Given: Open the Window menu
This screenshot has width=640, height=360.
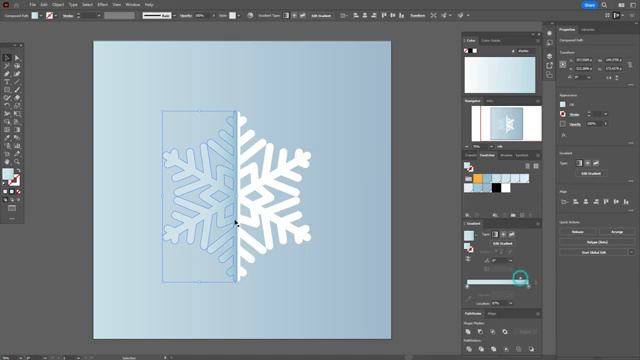Looking at the screenshot, I should tap(133, 5).
